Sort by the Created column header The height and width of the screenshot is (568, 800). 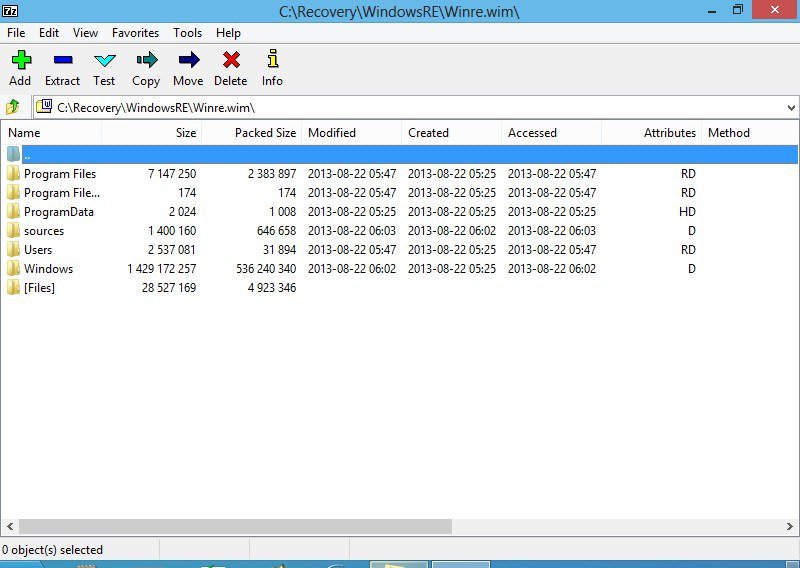click(x=452, y=133)
